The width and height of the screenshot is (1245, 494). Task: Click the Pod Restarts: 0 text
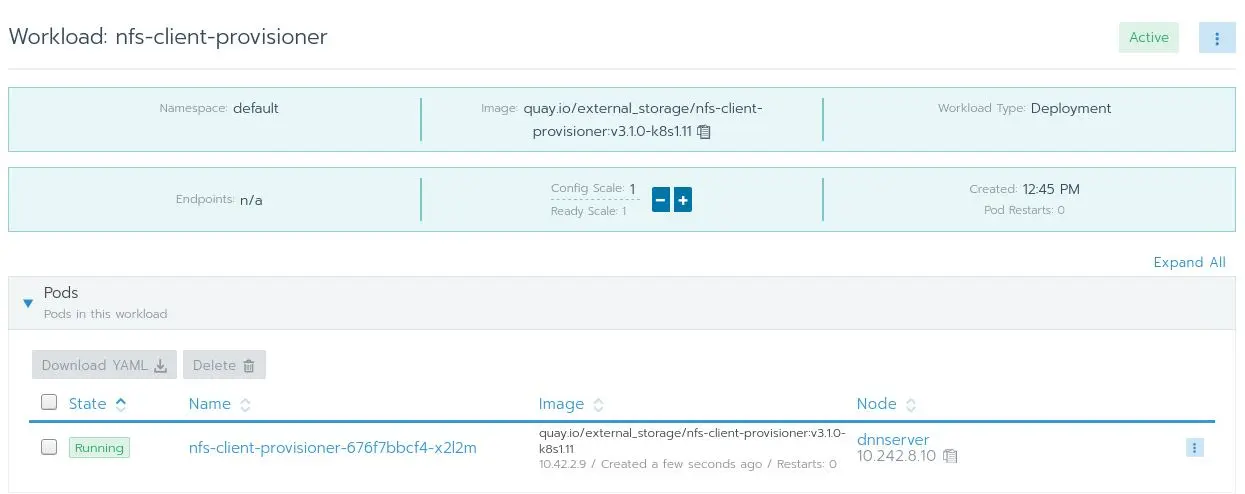click(x=1024, y=210)
